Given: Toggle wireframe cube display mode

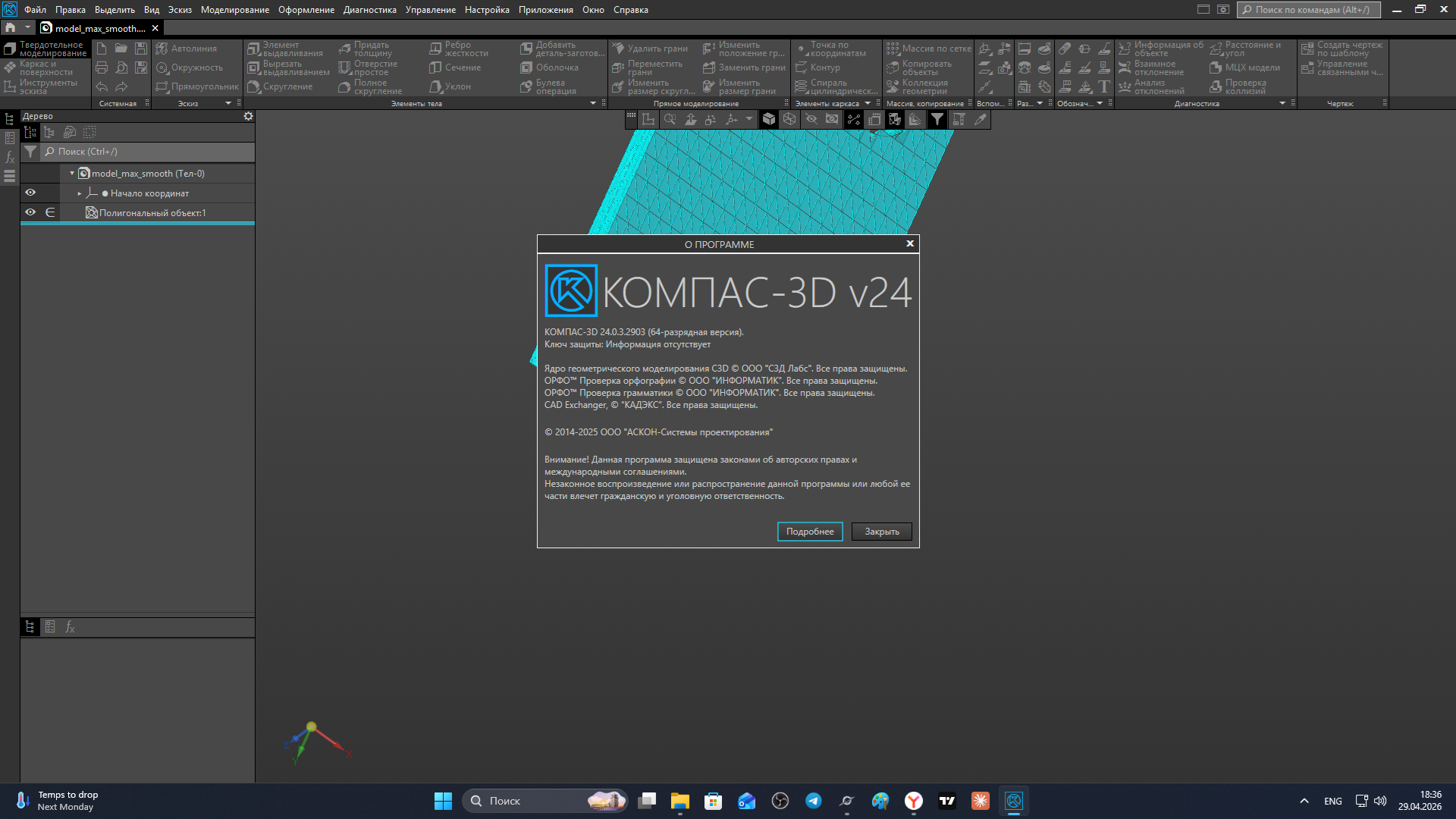Looking at the screenshot, I should [x=789, y=119].
